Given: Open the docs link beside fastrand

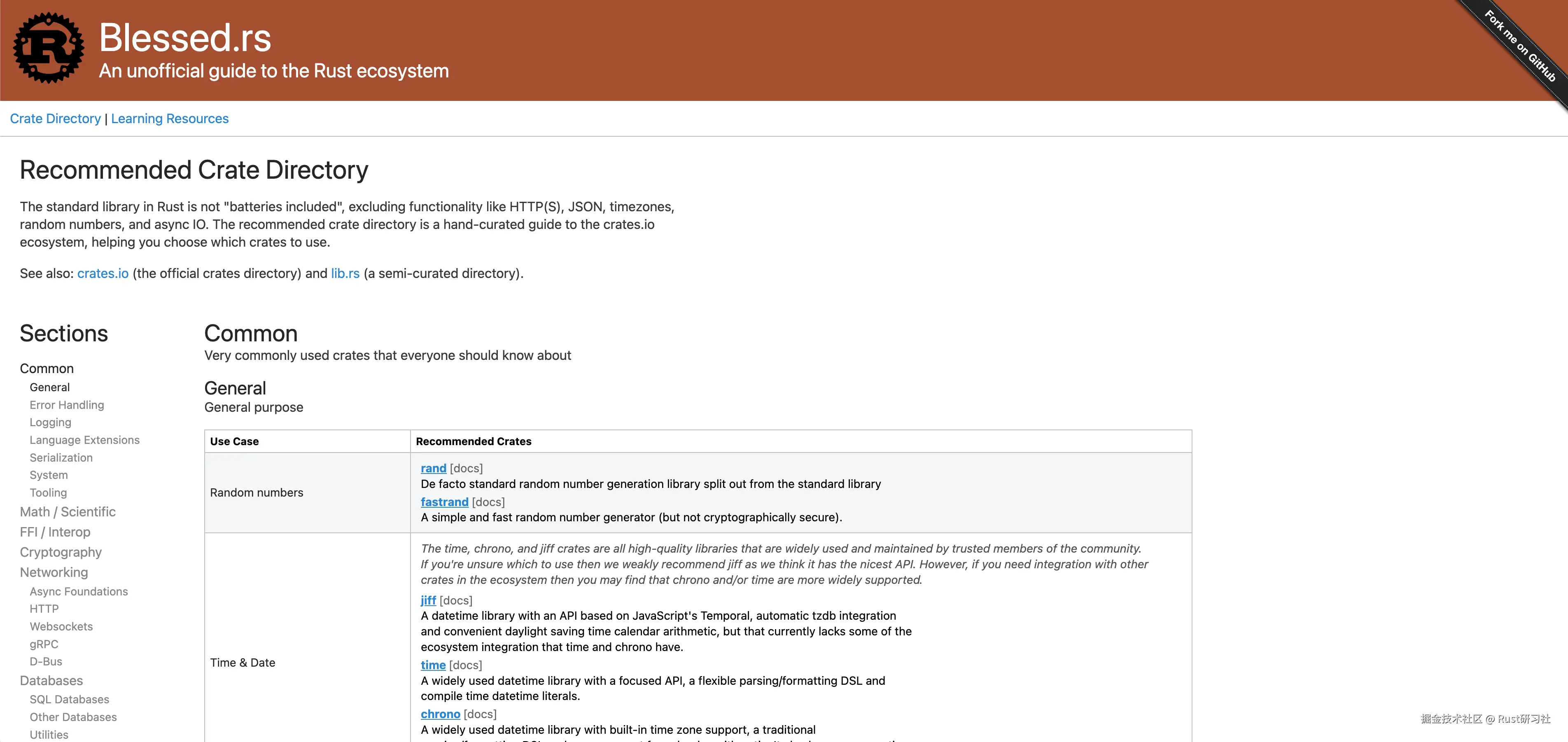Looking at the screenshot, I should pos(488,502).
